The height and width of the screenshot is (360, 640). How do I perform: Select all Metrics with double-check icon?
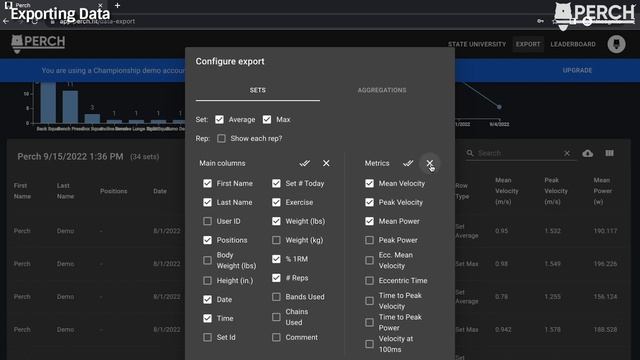click(408, 163)
